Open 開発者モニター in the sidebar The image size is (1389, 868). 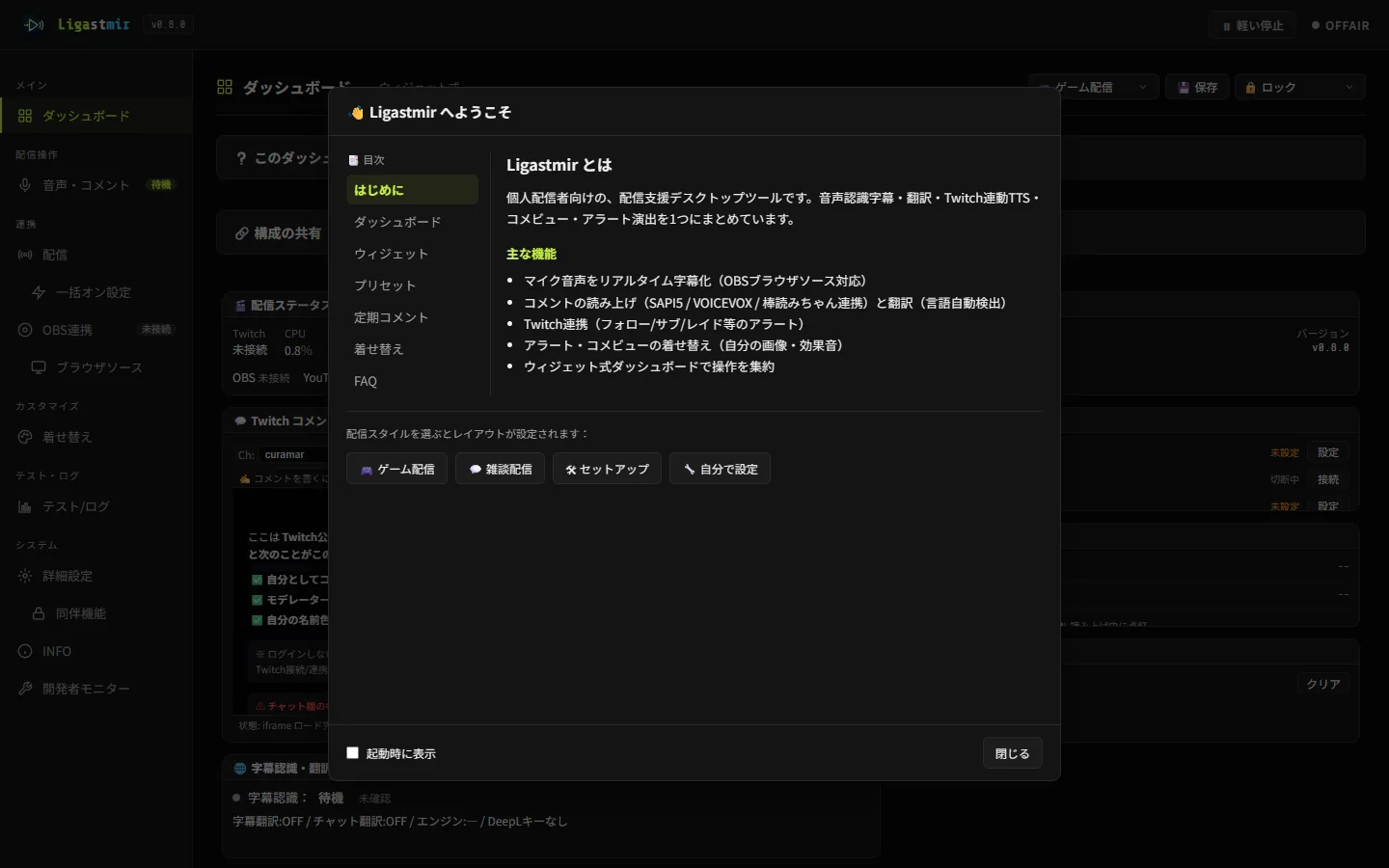coord(96,689)
